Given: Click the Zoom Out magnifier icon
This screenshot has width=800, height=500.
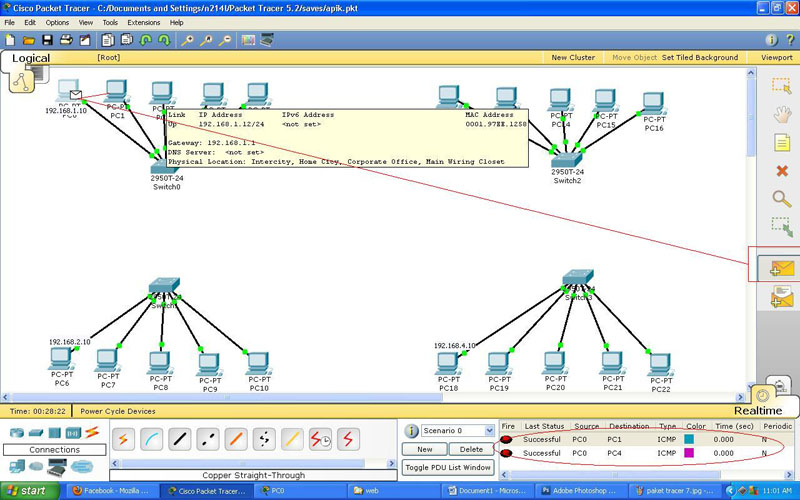Looking at the screenshot, I should pyautogui.click(x=225, y=40).
